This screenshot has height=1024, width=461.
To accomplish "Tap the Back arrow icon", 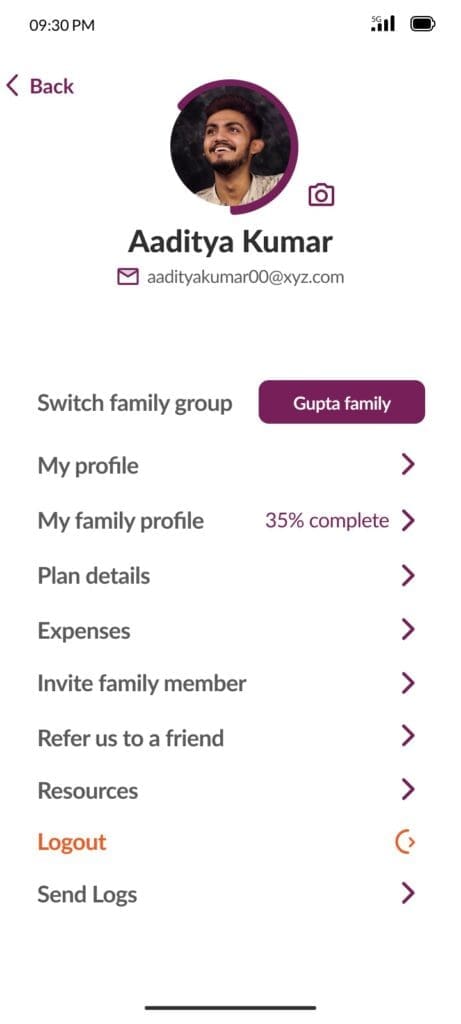I will [x=12, y=86].
